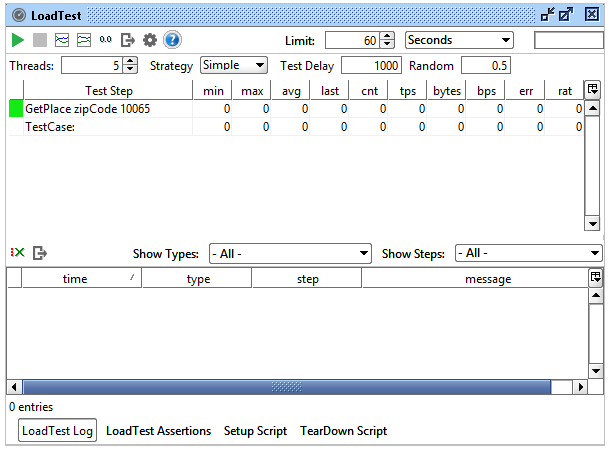Screen dimensions: 609x452
Task: Open the statistics history graph icon
Action: pos(84,40)
